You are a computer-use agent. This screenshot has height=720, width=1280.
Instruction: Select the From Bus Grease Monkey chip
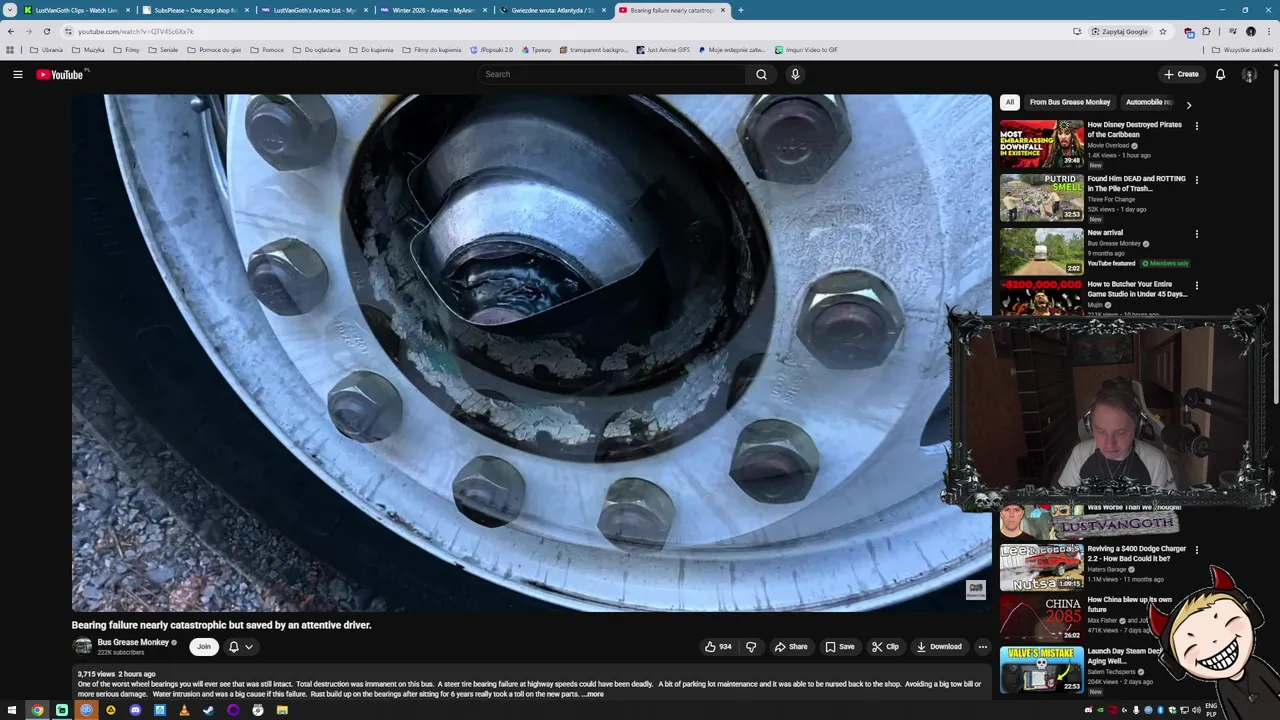pyautogui.click(x=1070, y=102)
